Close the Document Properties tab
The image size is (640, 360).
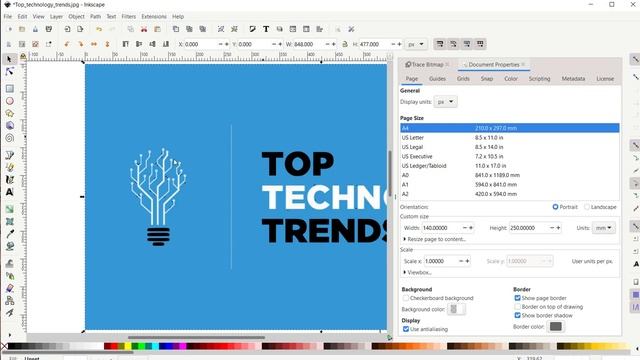[523, 64]
